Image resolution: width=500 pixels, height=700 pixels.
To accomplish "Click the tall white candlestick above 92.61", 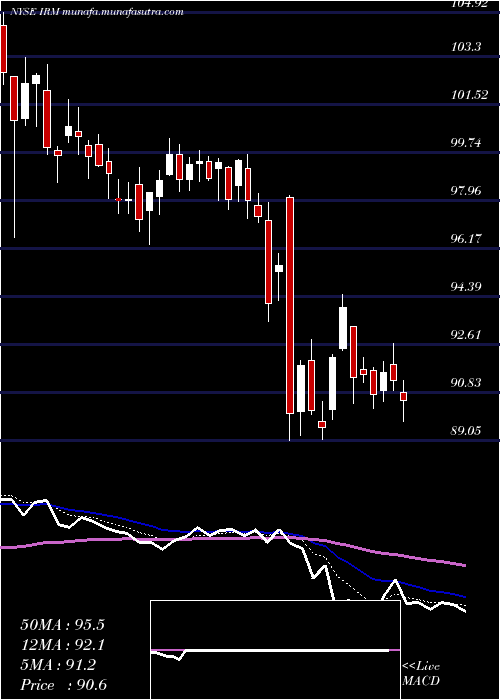I will [343, 328].
